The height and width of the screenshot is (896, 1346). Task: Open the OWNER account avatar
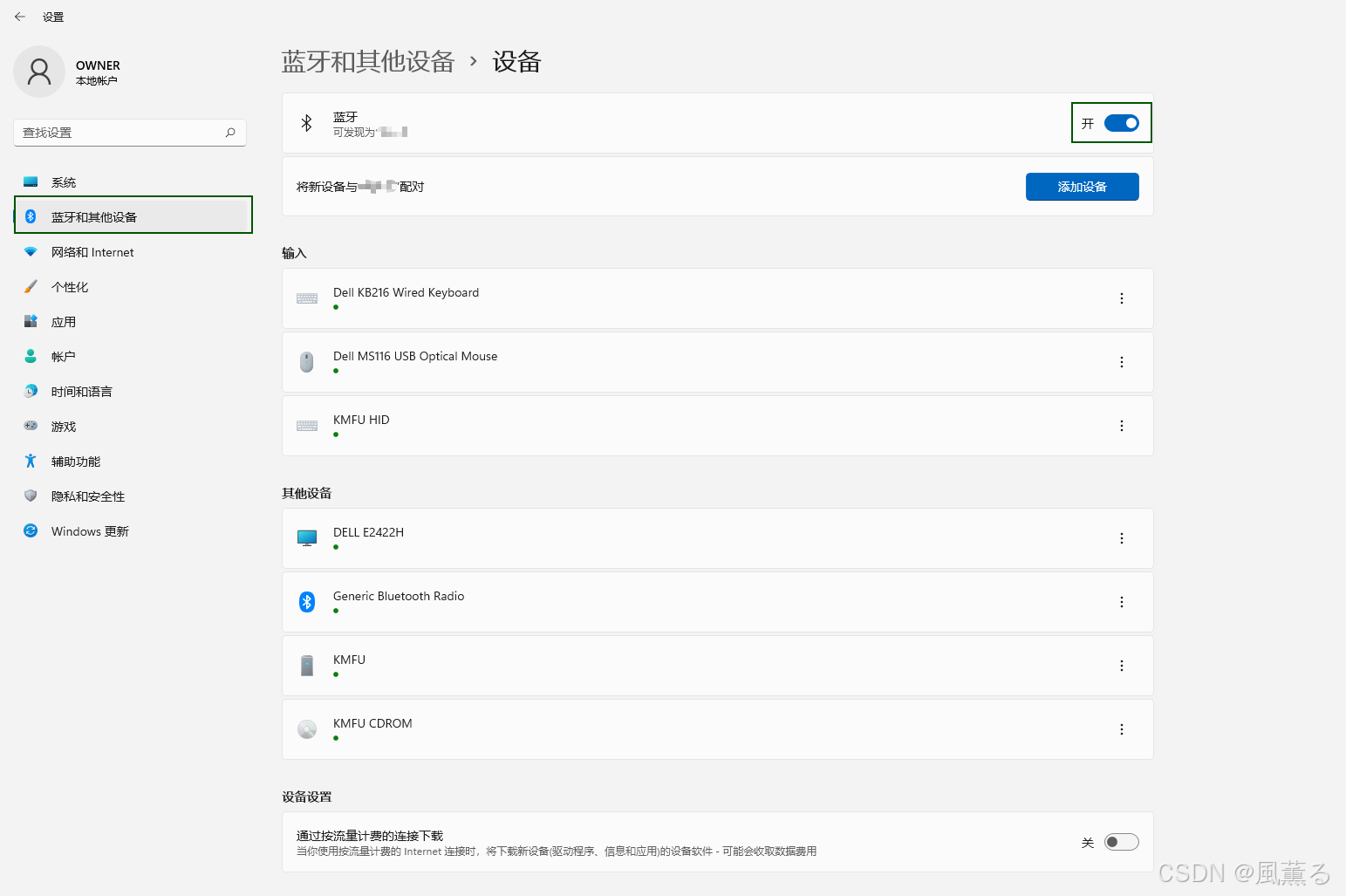pos(39,72)
